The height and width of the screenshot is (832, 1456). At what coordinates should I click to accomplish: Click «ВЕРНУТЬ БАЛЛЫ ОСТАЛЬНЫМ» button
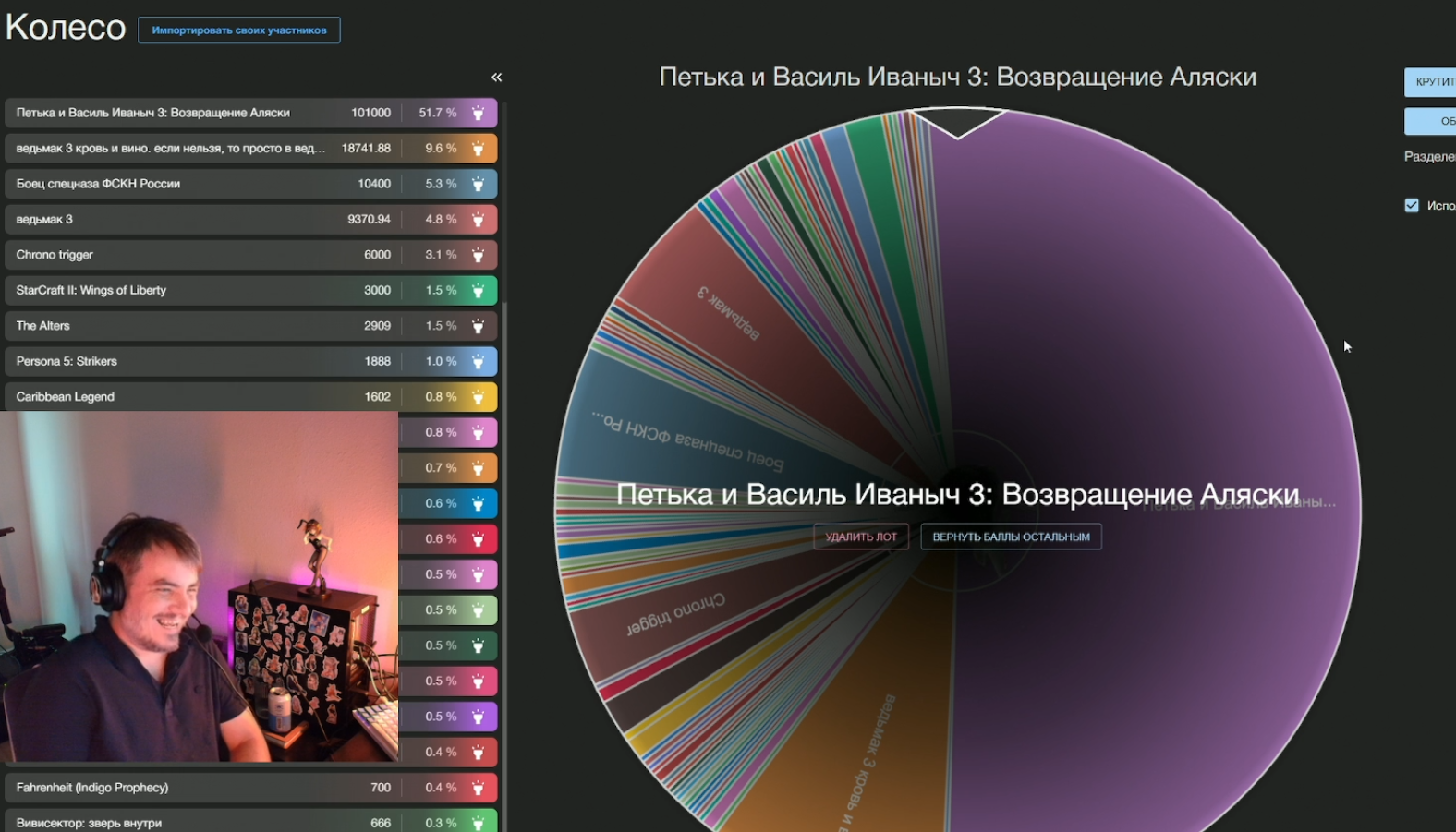pos(1011,537)
